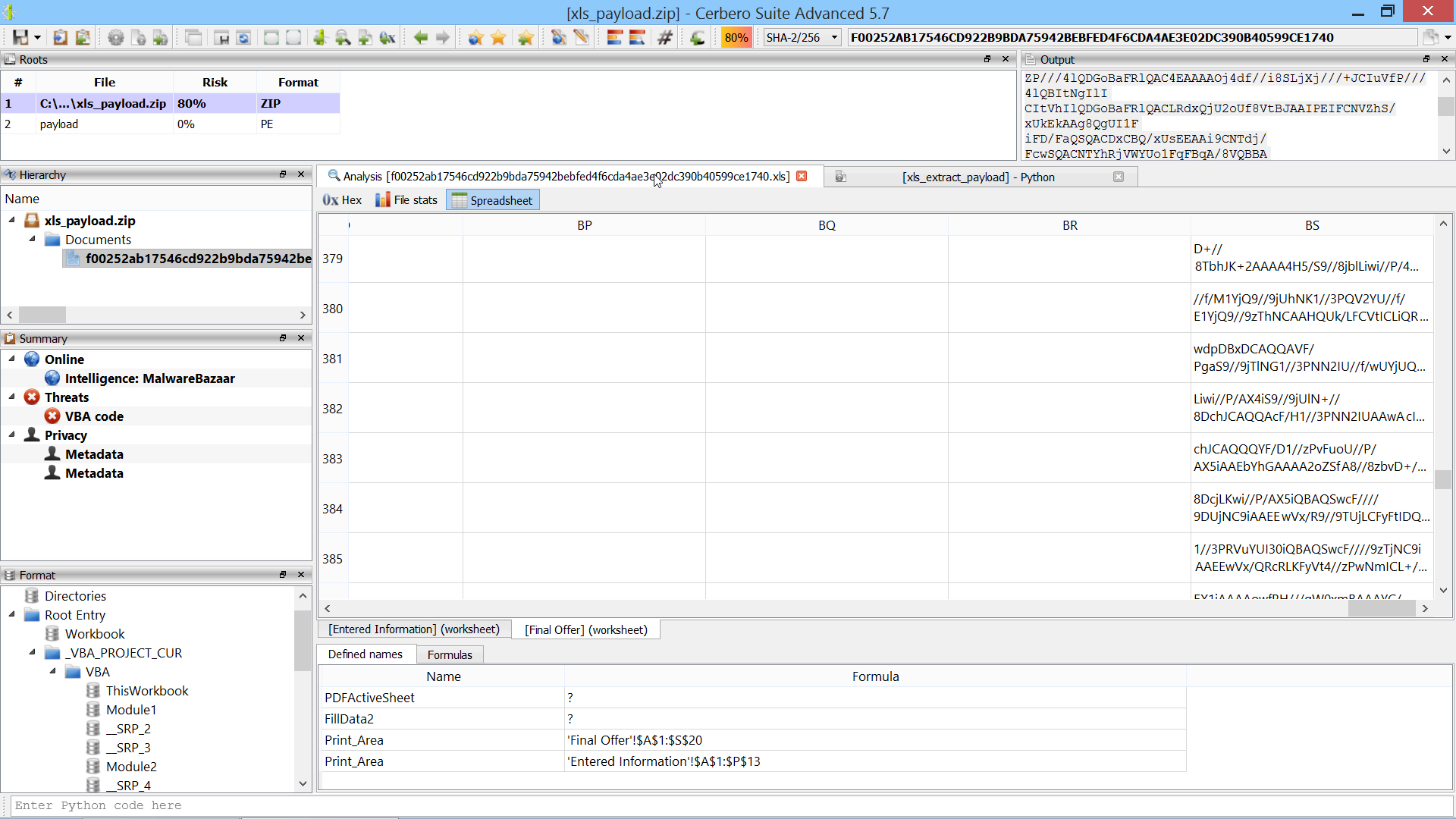Switch to the File stats view
Viewport: 1456px width, 819px height.
coord(407,200)
